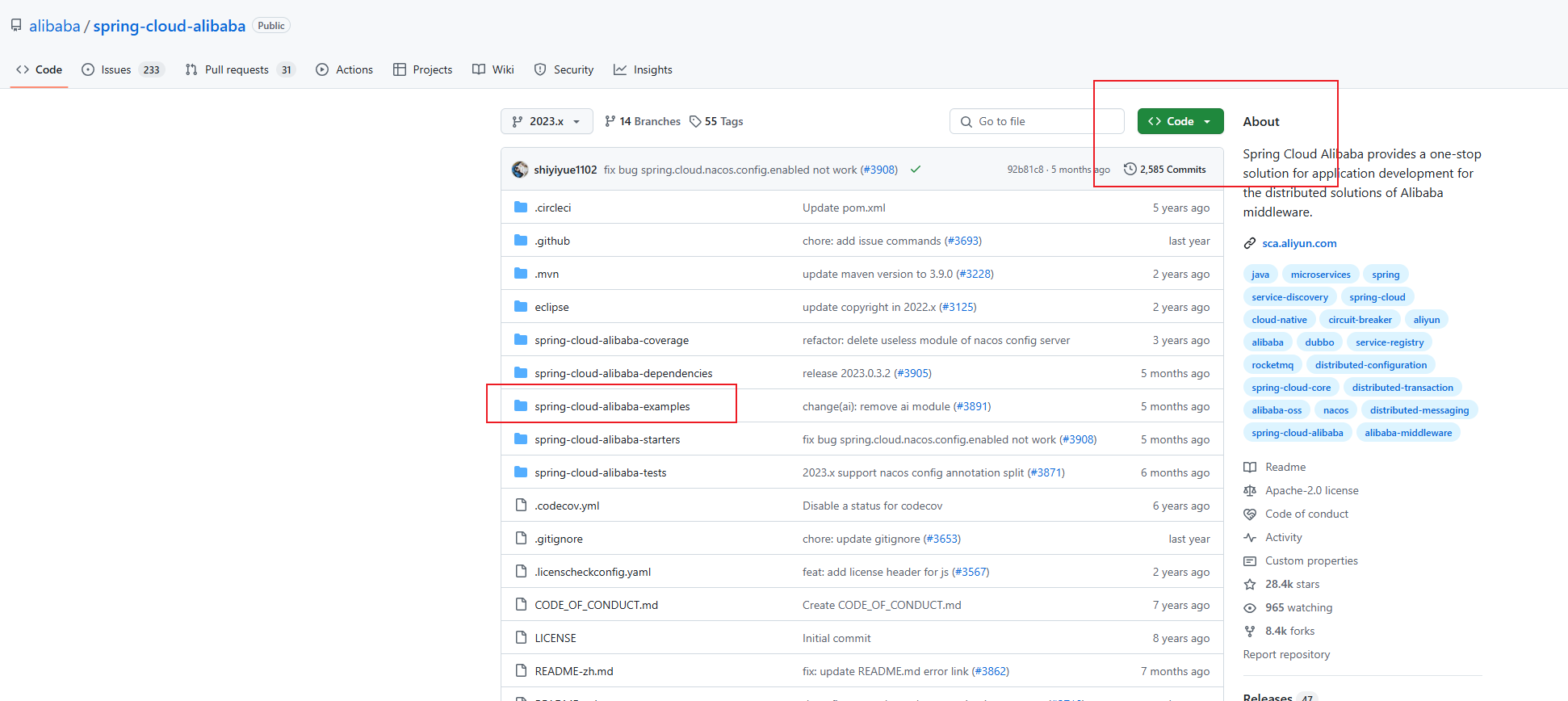This screenshot has height=701, width=1568.
Task: Select the circuit-breaker topic tag
Action: click(x=1360, y=320)
